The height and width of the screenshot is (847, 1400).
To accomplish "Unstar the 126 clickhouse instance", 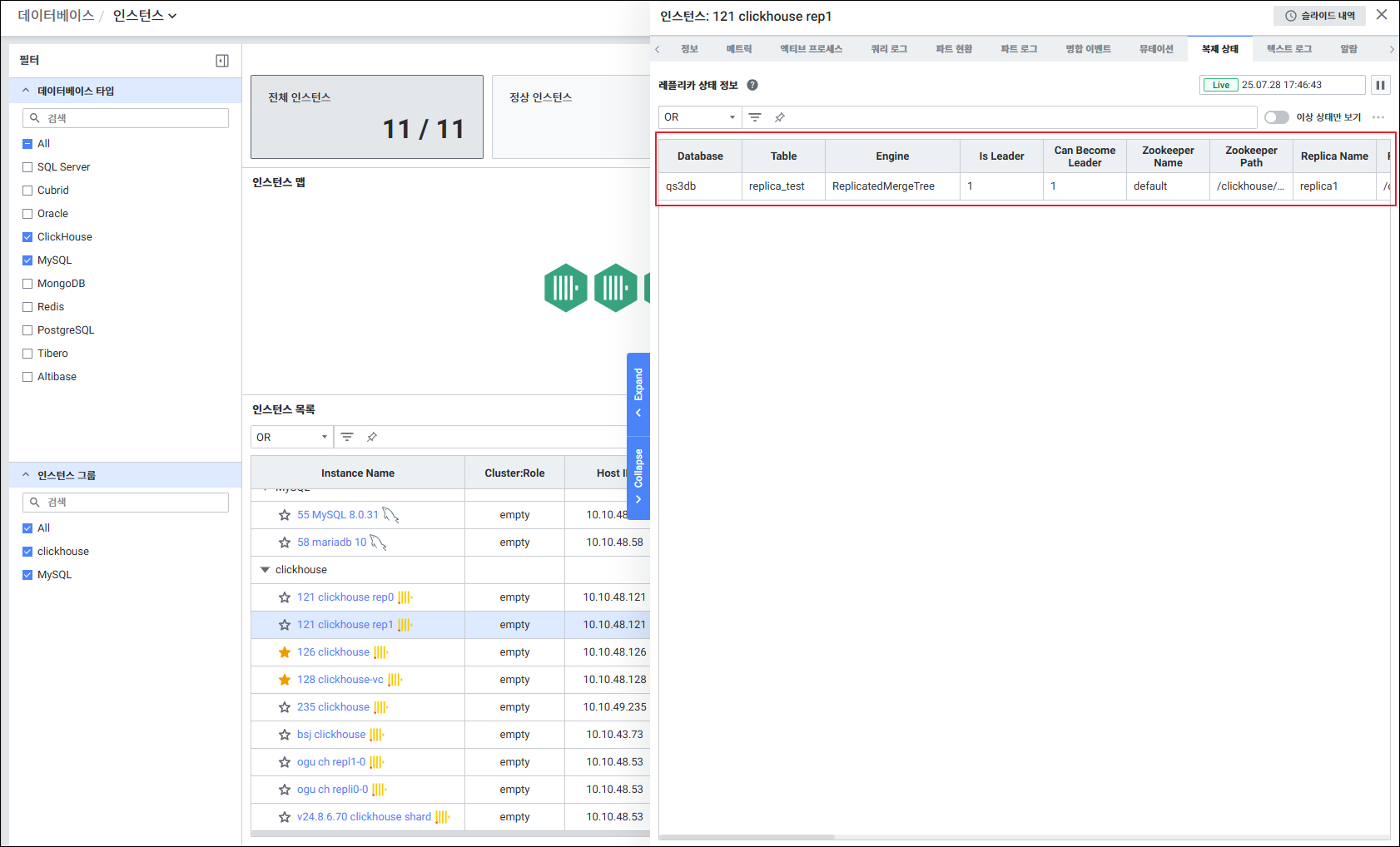I will pyautogui.click(x=285, y=652).
